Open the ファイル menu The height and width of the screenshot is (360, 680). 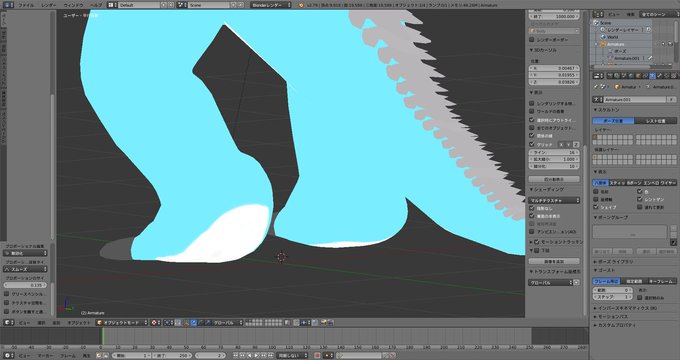tap(26, 5)
